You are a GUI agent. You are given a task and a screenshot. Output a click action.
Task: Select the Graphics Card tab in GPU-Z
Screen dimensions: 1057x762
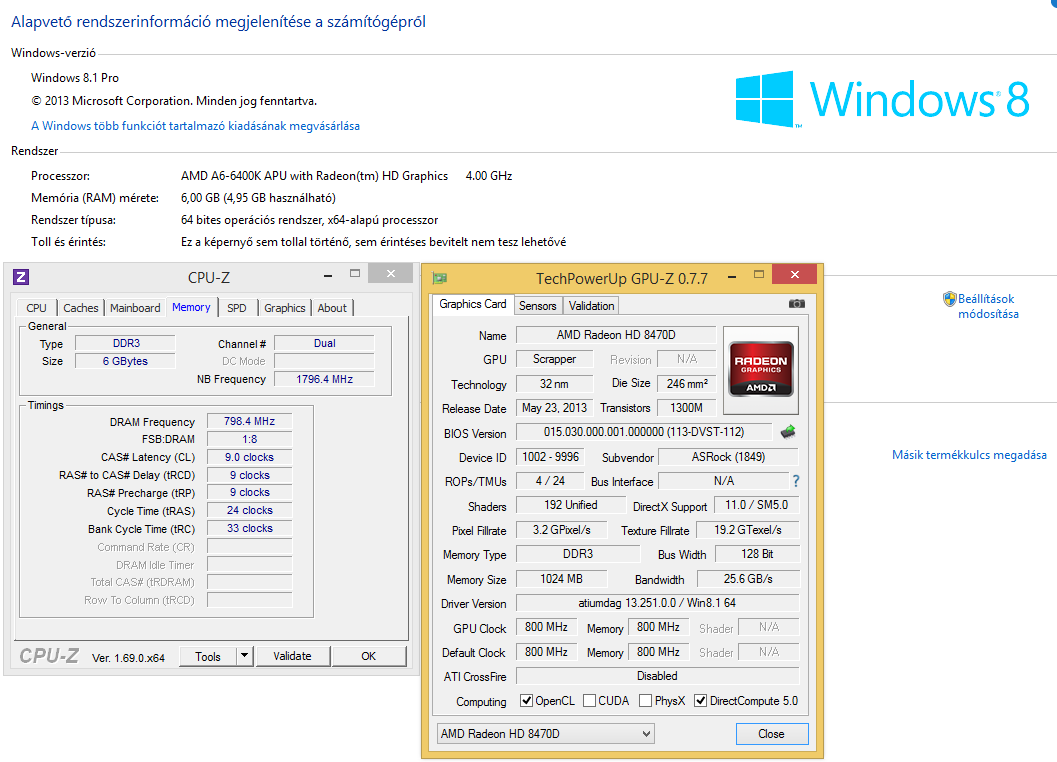(473, 304)
